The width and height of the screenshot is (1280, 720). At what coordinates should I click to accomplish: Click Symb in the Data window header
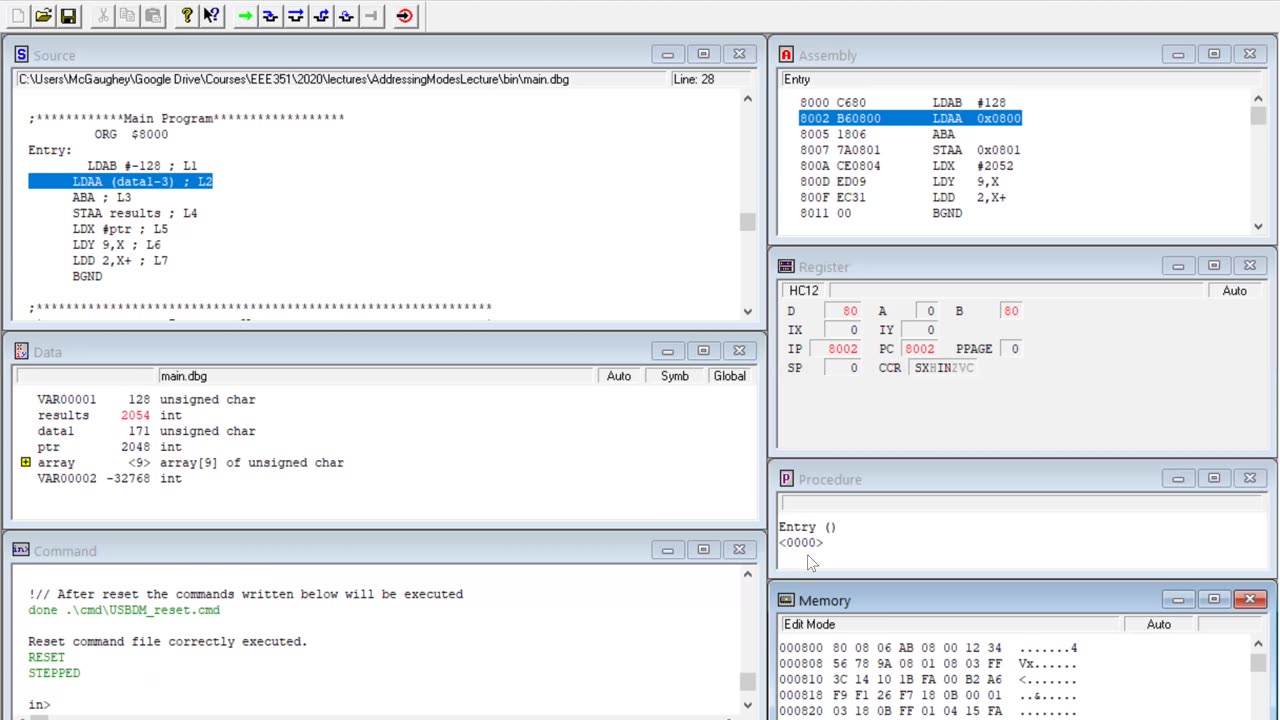click(674, 376)
